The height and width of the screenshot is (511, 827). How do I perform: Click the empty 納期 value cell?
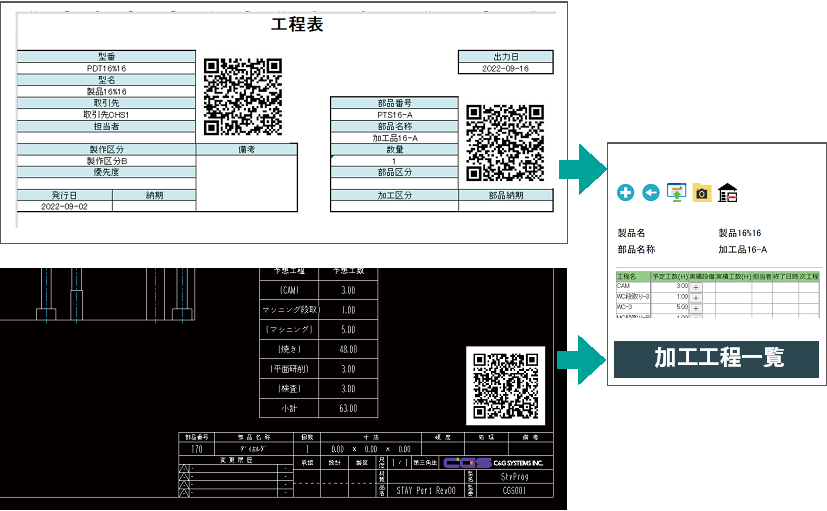tap(154, 207)
